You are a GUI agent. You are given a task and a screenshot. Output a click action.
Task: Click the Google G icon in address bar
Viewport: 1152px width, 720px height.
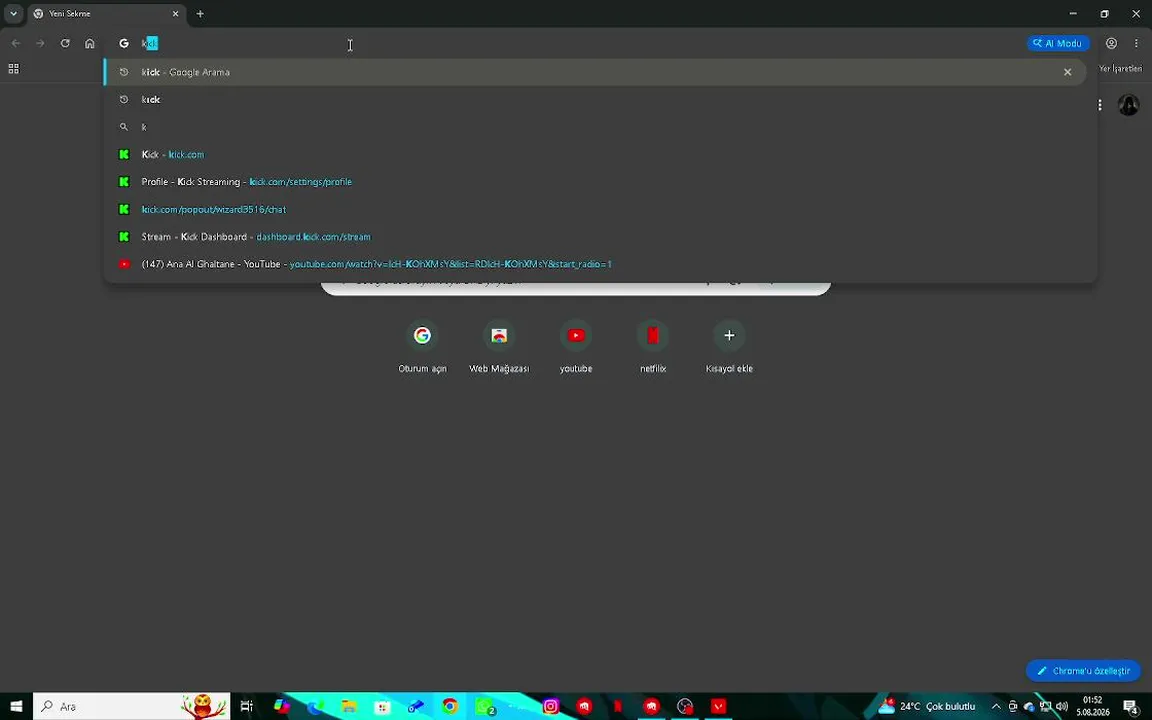[x=124, y=43]
